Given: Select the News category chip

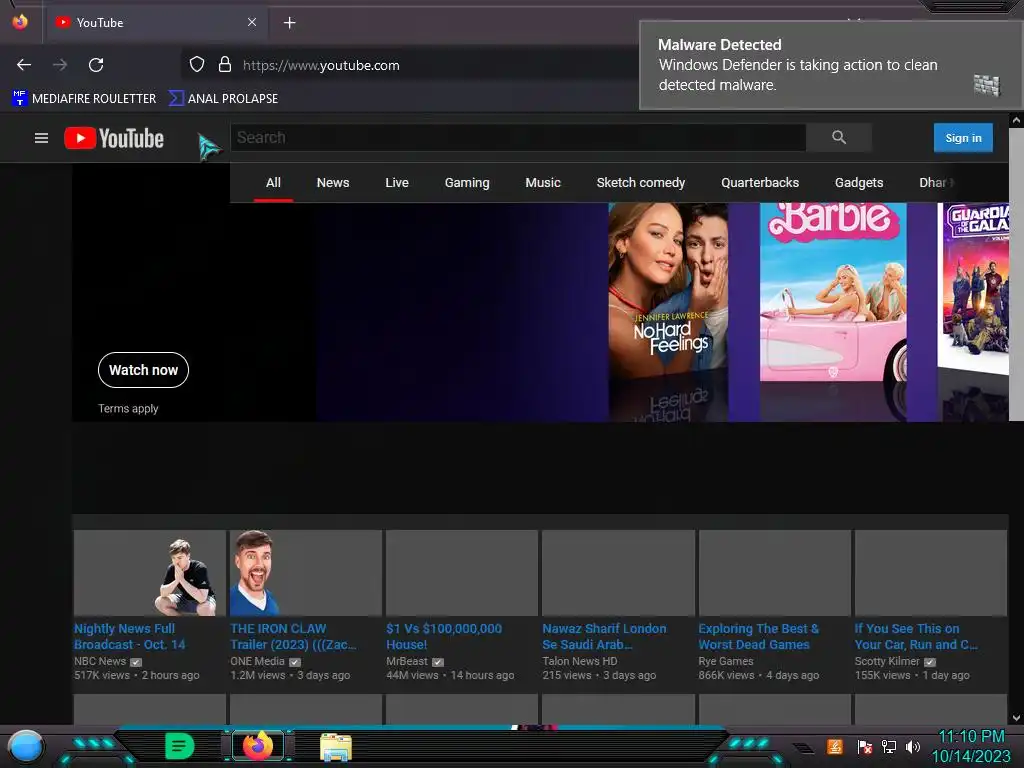Looking at the screenshot, I should (x=333, y=183).
